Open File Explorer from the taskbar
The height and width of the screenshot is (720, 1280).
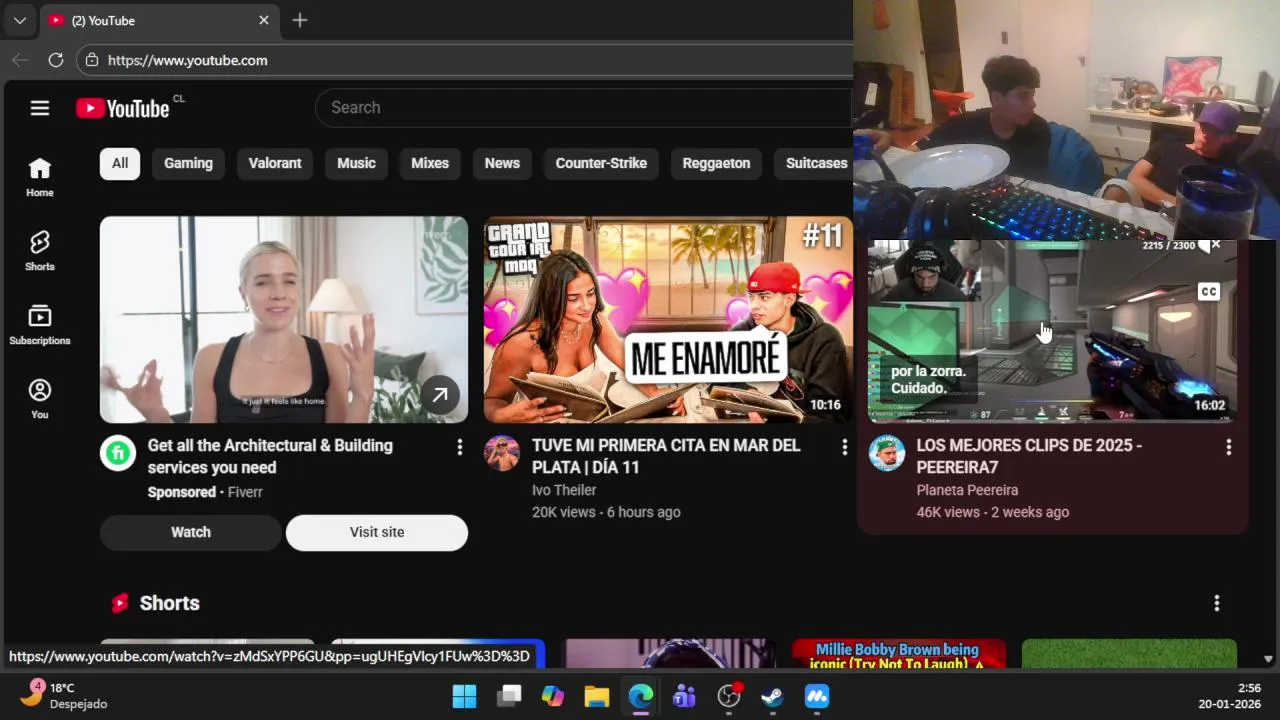tap(597, 696)
